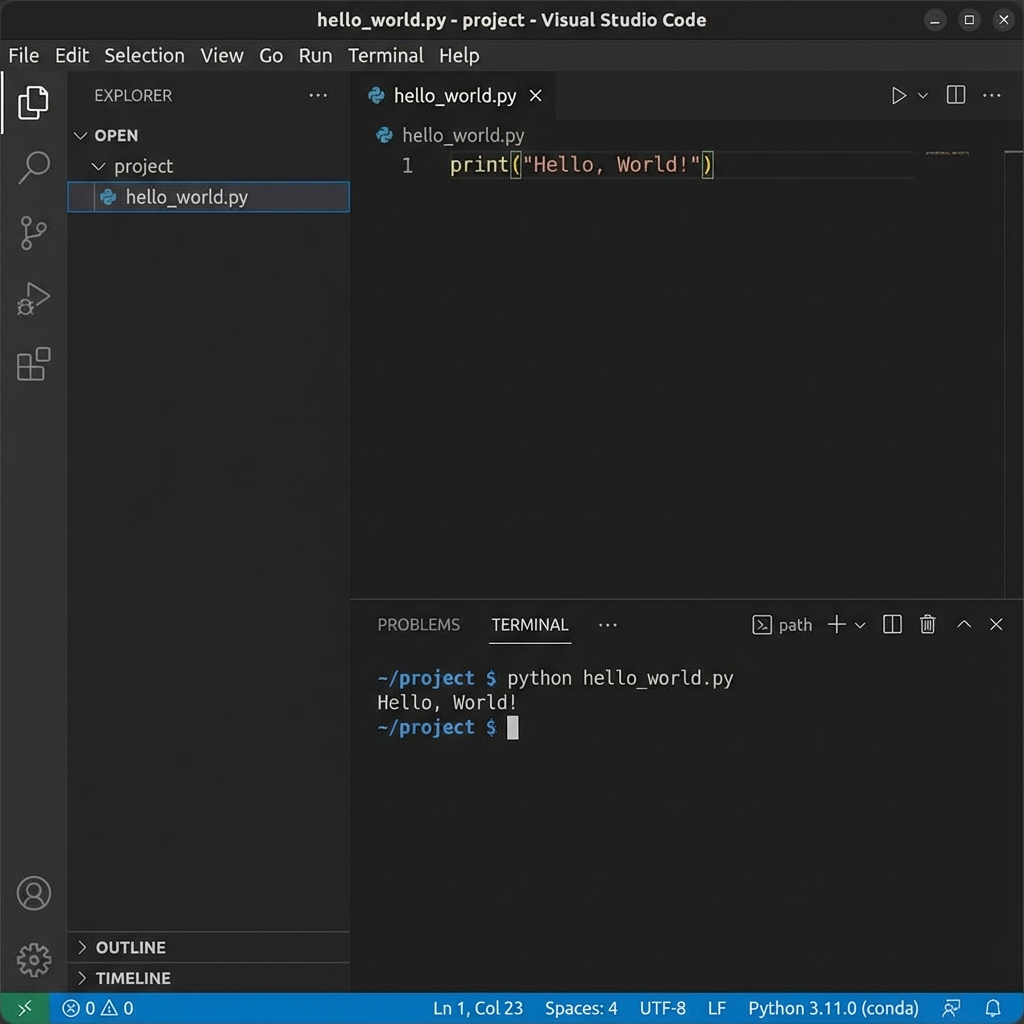The image size is (1024, 1024).
Task: Close the terminal panel
Action: click(996, 624)
